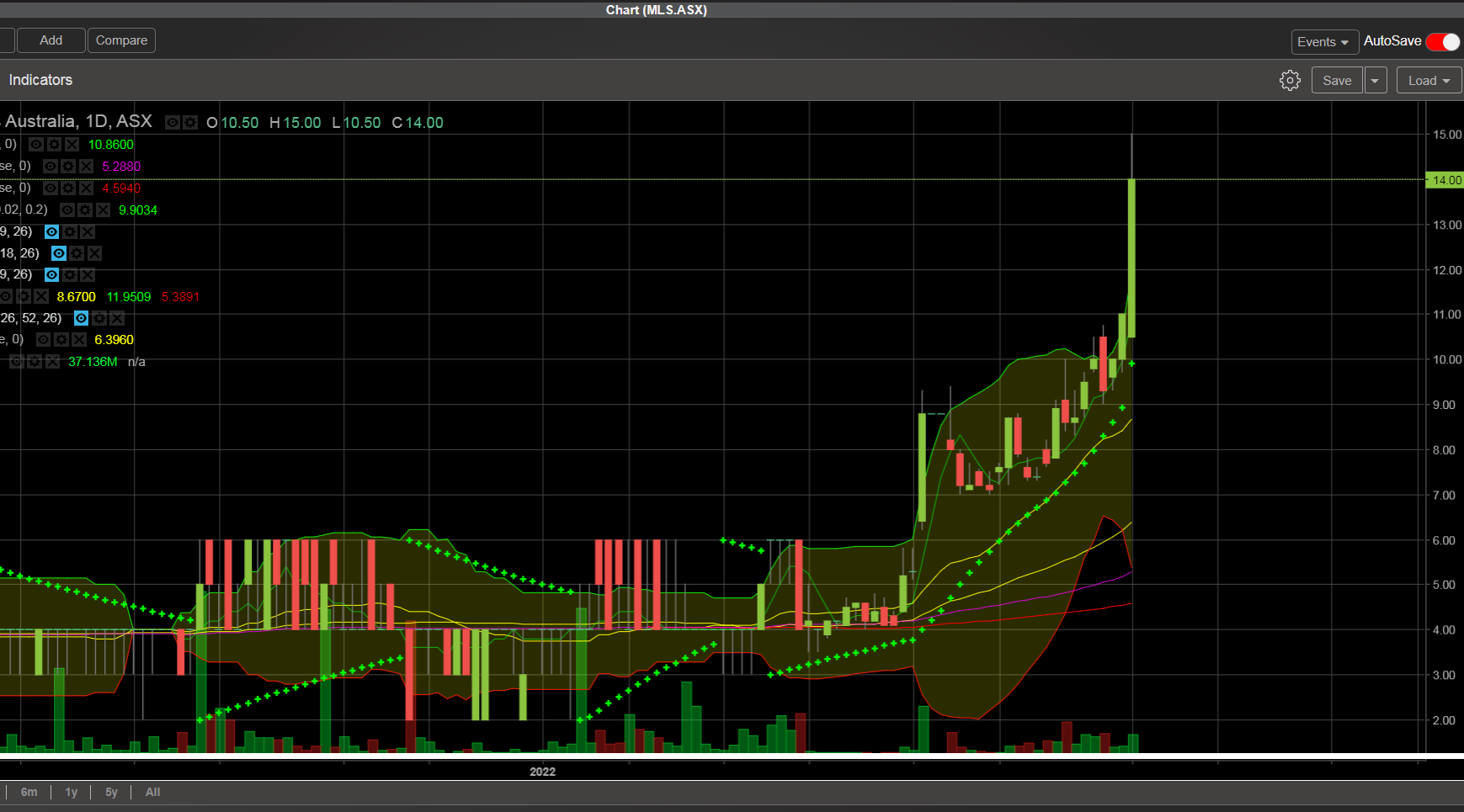The height and width of the screenshot is (812, 1464).
Task: Remove the 10.8600 indicator
Action: tap(72, 145)
